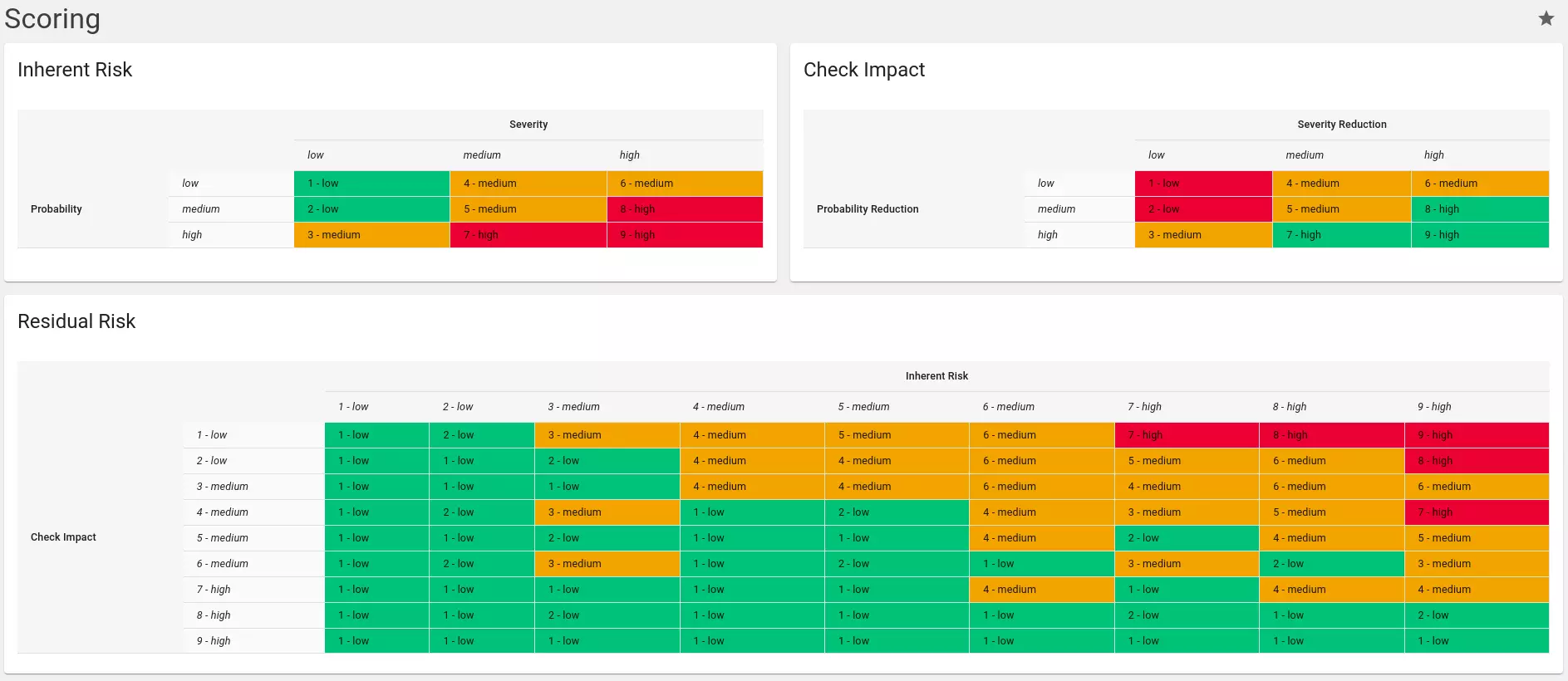Click '5 - medium' row header in Residual Risk table
Image resolution: width=1568 pixels, height=681 pixels.
tap(253, 538)
